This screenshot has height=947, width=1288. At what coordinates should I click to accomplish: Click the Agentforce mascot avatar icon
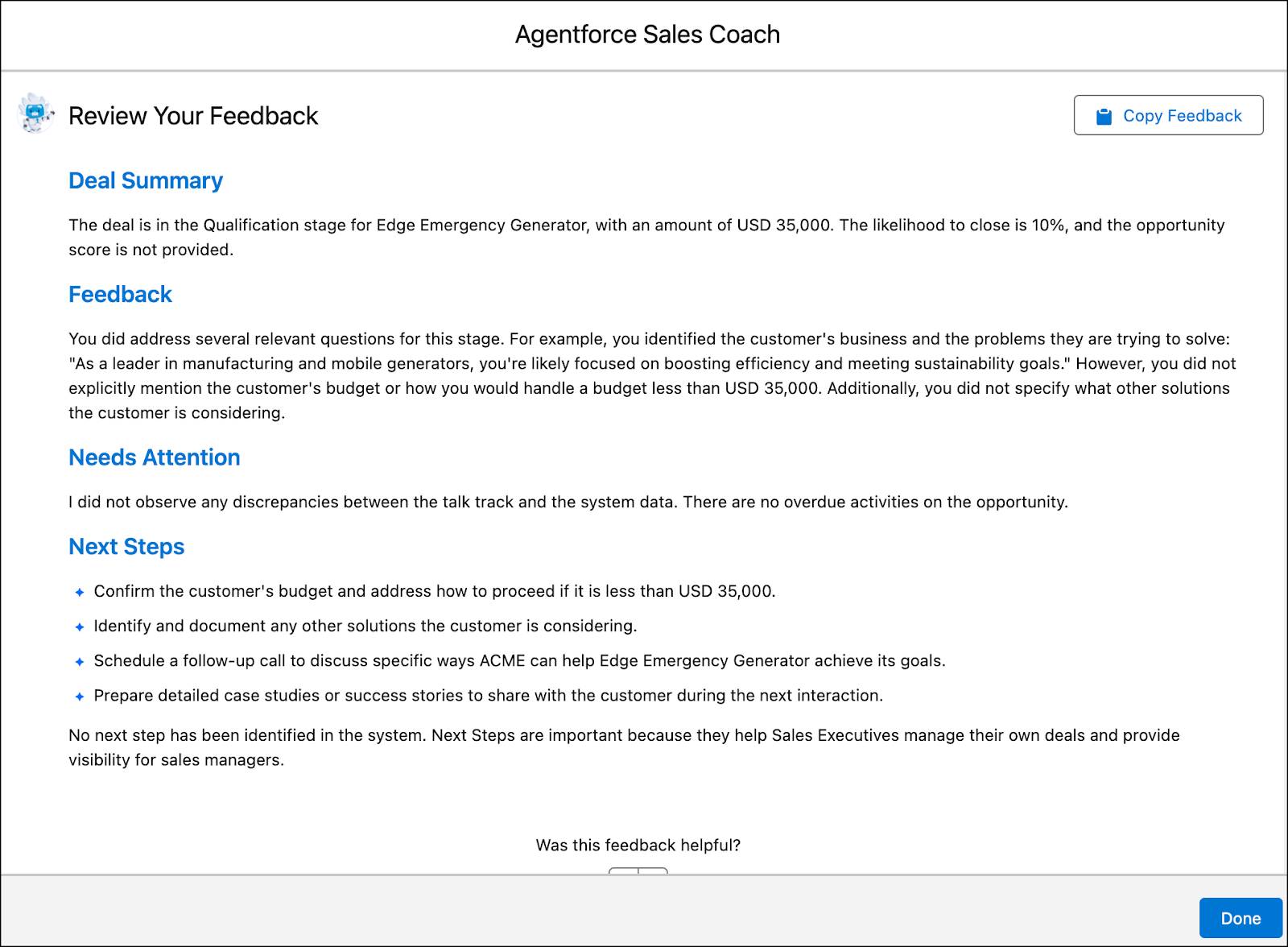[35, 114]
